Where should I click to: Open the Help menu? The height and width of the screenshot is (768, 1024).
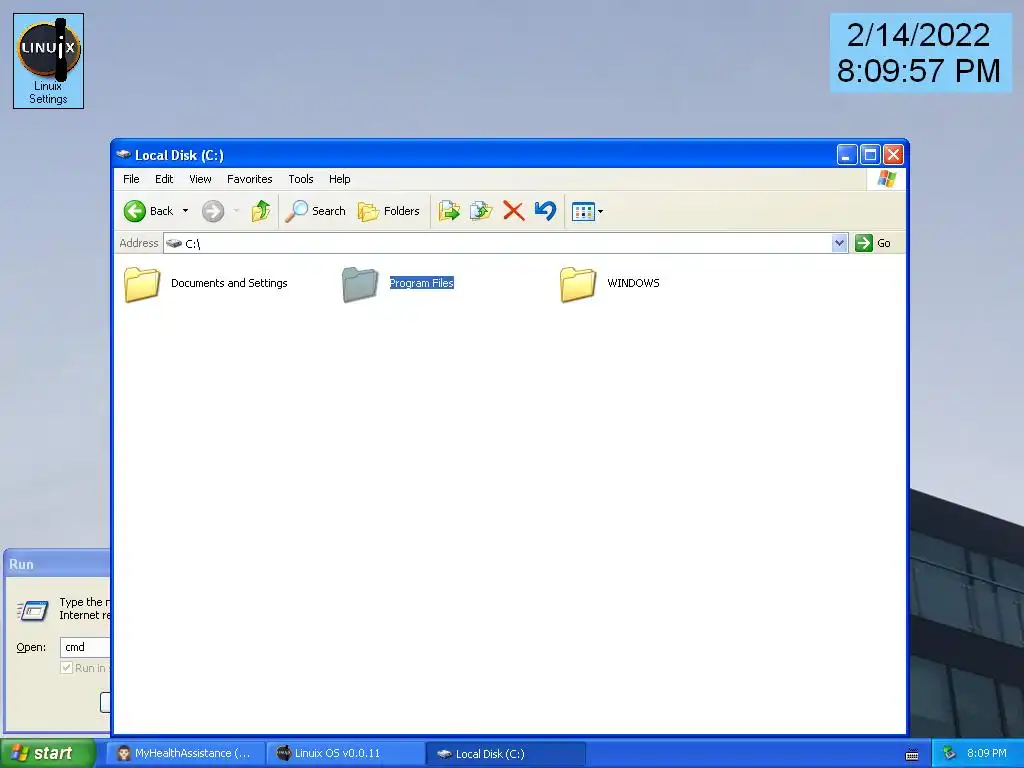click(340, 179)
